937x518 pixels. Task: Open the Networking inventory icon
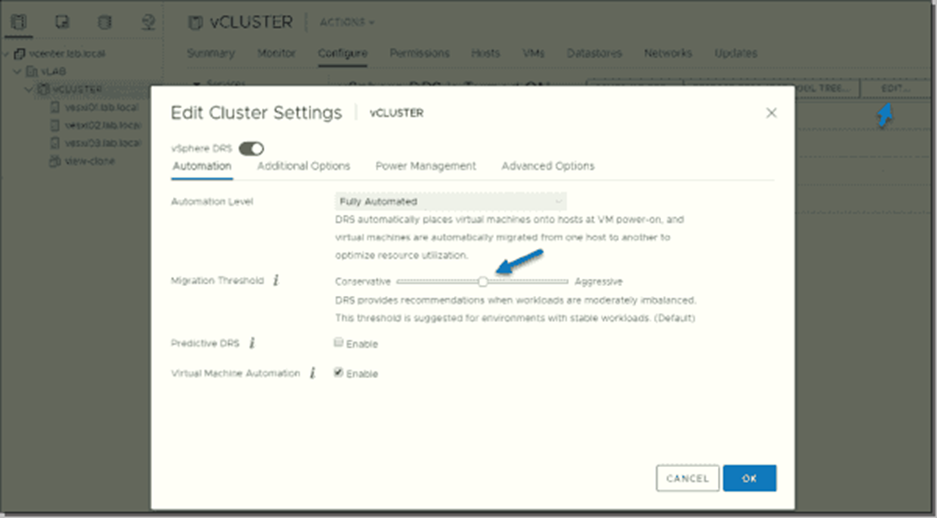click(148, 21)
